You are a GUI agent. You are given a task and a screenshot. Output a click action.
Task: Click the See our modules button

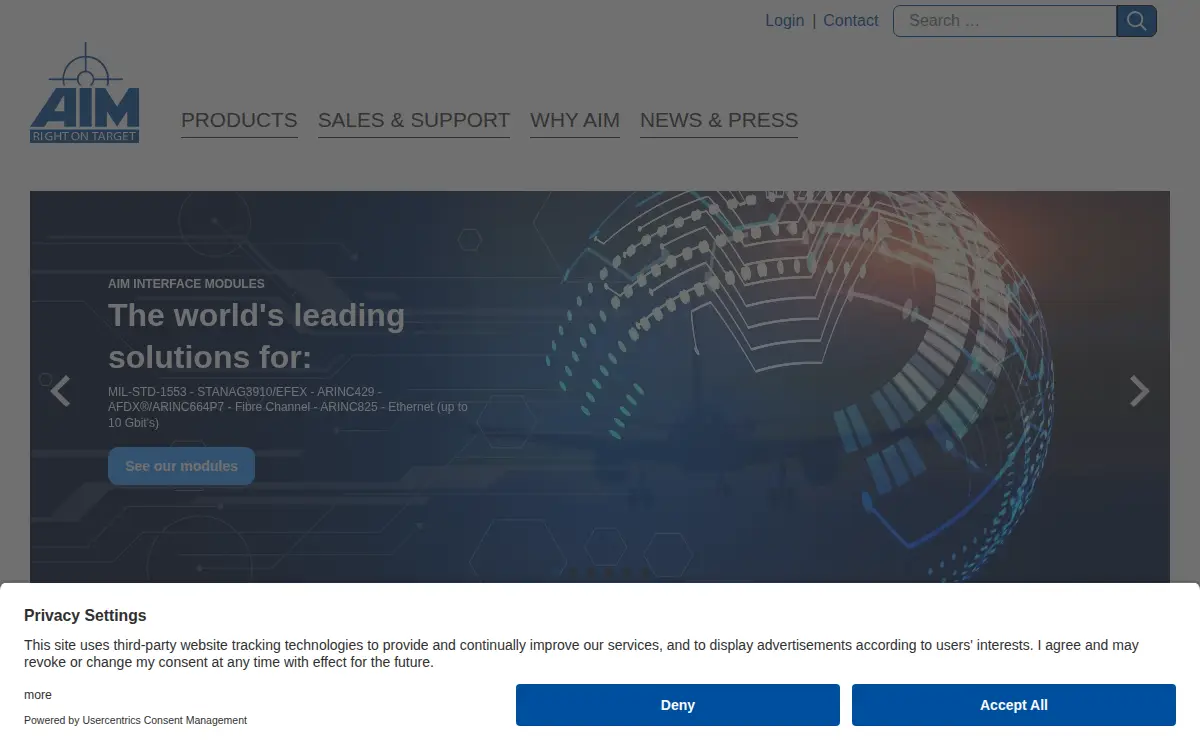pyautogui.click(x=181, y=466)
